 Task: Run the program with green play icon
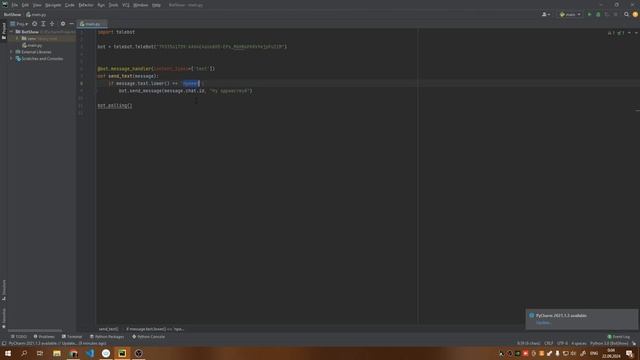pyautogui.click(x=589, y=14)
